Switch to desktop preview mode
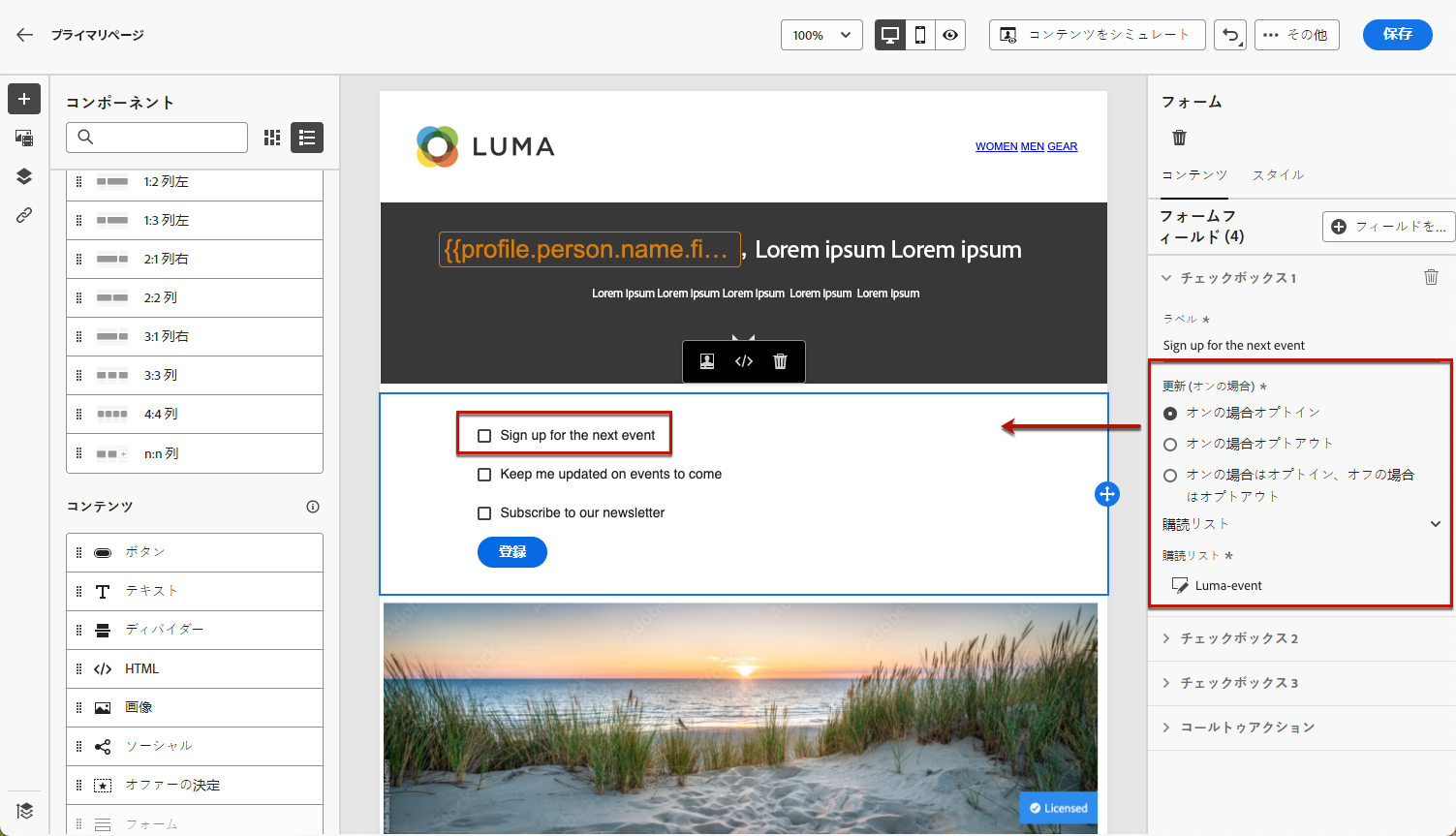Viewport: 1456px width, 836px height. [x=890, y=35]
